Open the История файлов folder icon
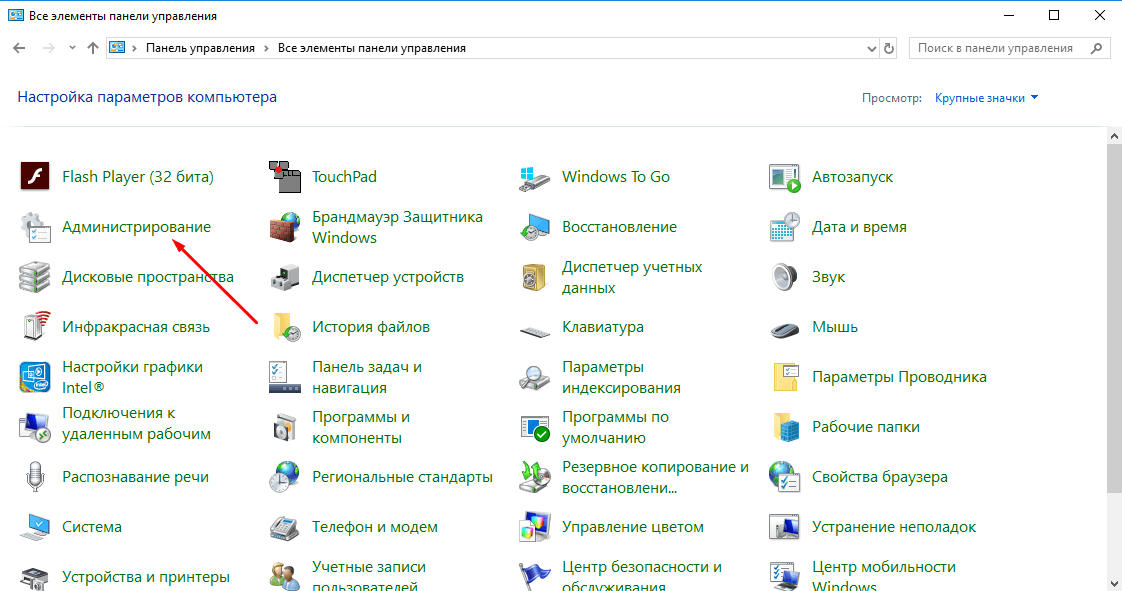Viewport: 1122px width, 591px height. coord(287,326)
